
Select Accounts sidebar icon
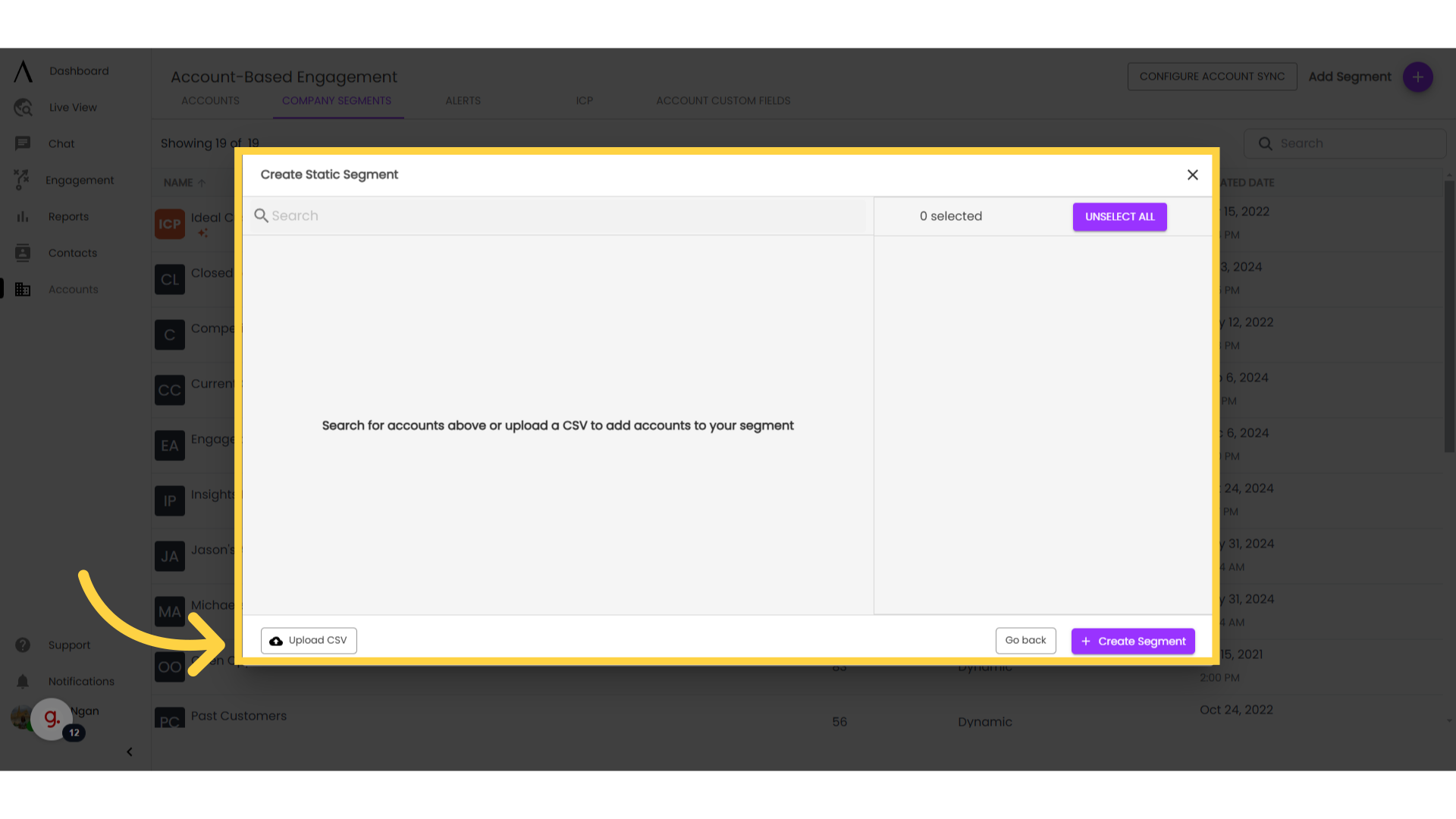(x=22, y=289)
